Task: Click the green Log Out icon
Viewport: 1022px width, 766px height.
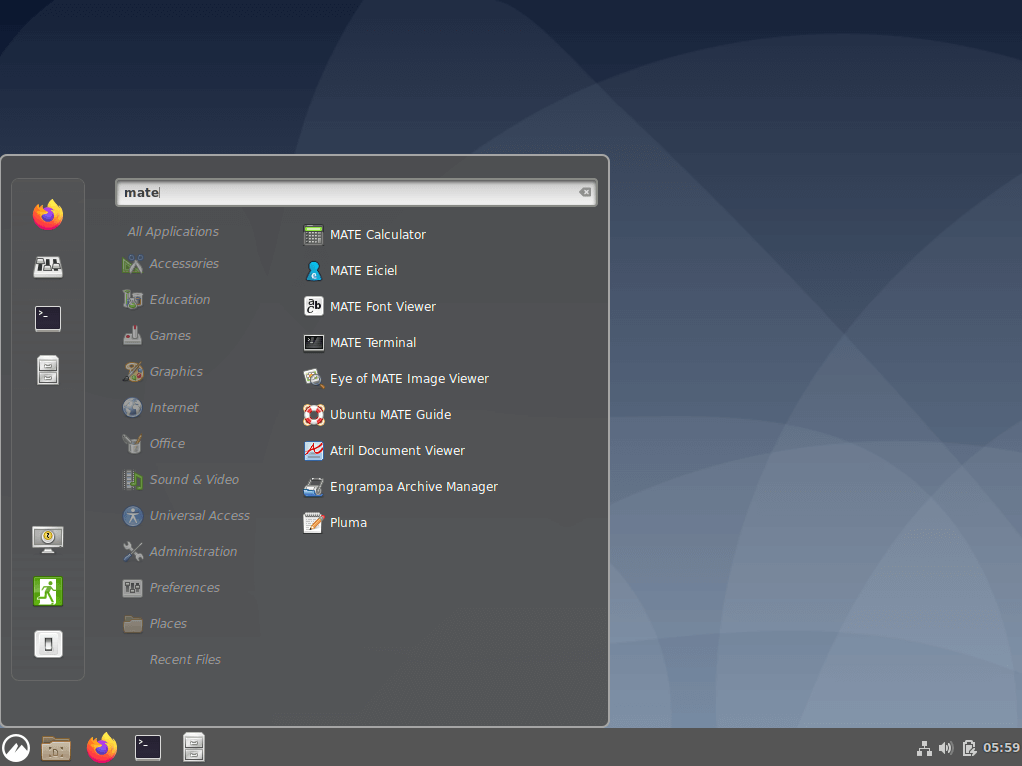Action: [x=48, y=591]
